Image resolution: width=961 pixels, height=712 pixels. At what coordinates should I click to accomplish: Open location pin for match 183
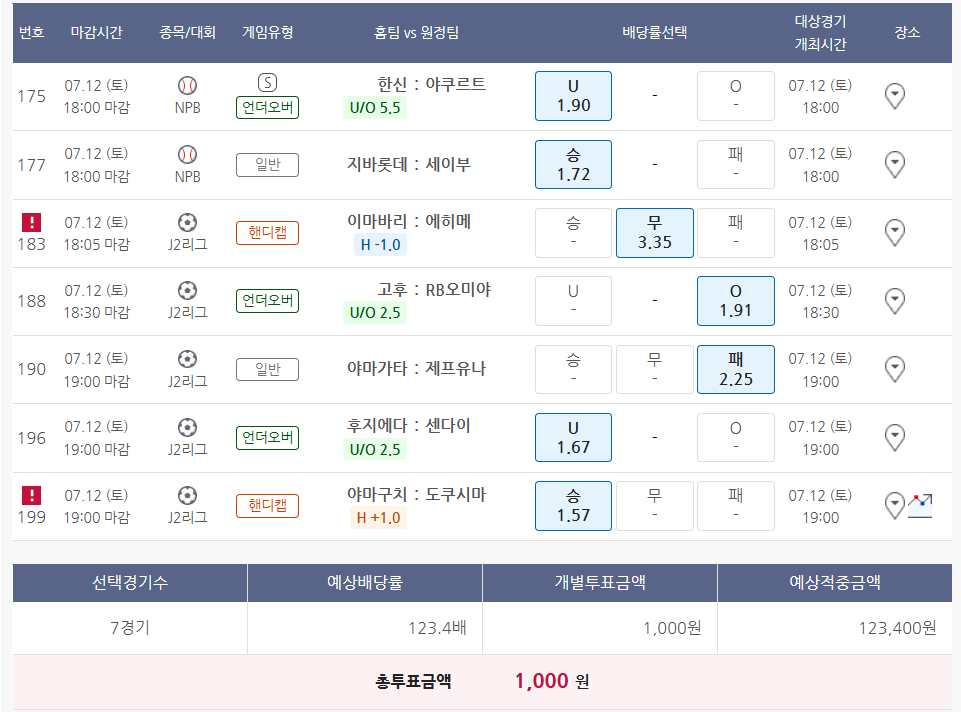(x=895, y=232)
